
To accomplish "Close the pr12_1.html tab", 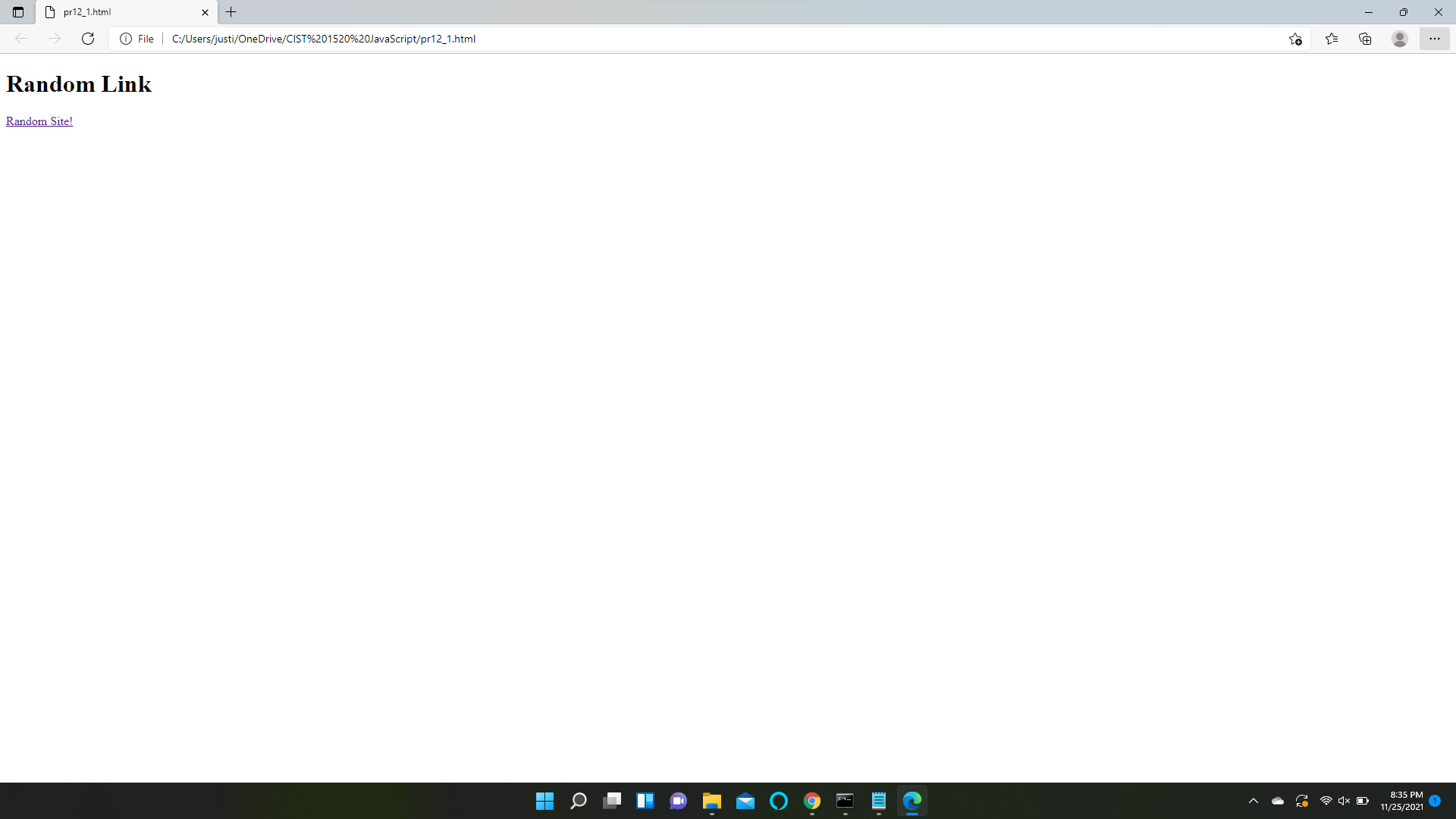I will coord(205,12).
